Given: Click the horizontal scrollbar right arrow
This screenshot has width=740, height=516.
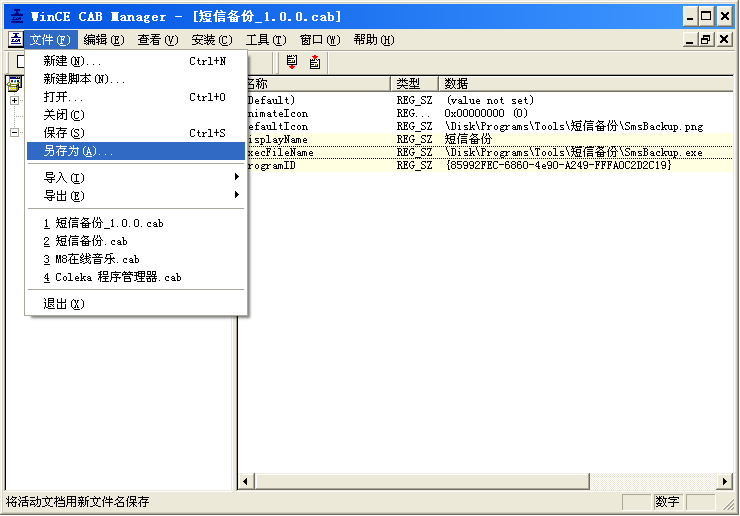Looking at the screenshot, I should point(724,482).
